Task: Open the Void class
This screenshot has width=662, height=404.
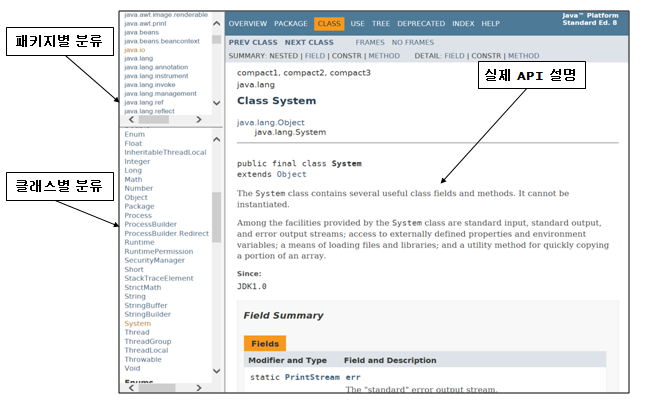Action: tap(132, 369)
